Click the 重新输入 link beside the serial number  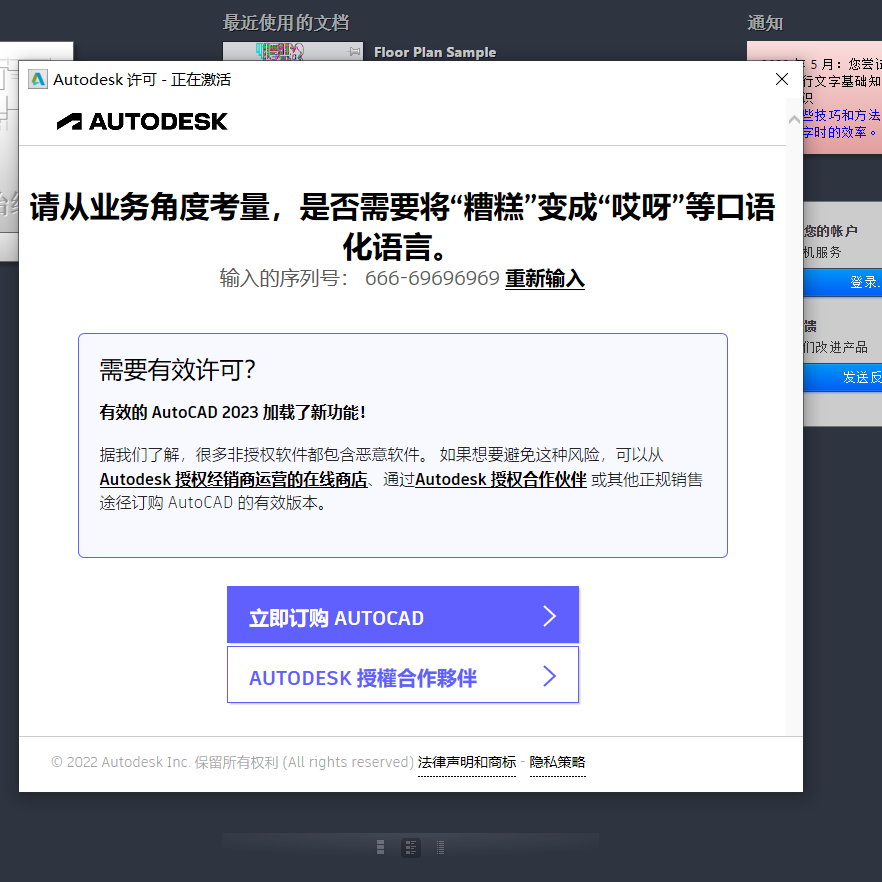point(544,278)
